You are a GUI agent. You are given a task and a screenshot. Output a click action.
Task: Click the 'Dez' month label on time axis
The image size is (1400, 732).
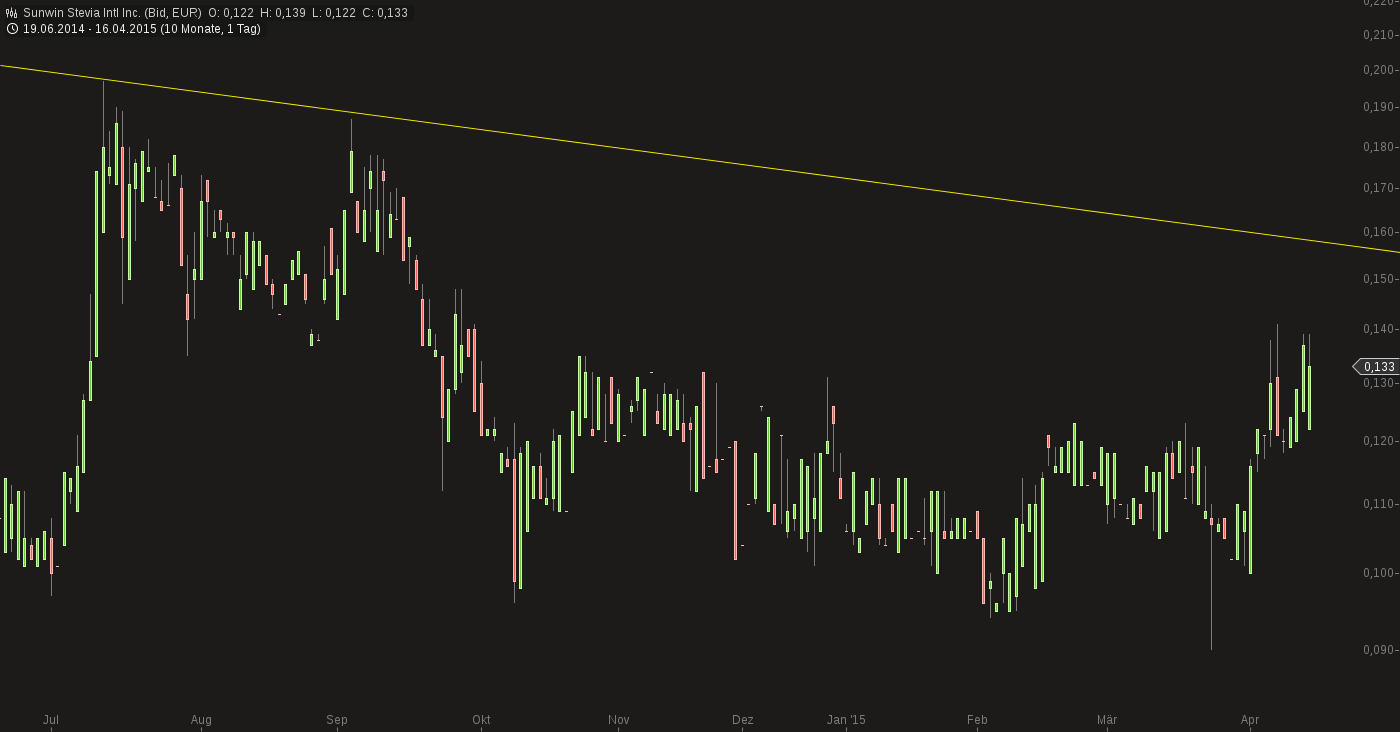(x=743, y=720)
